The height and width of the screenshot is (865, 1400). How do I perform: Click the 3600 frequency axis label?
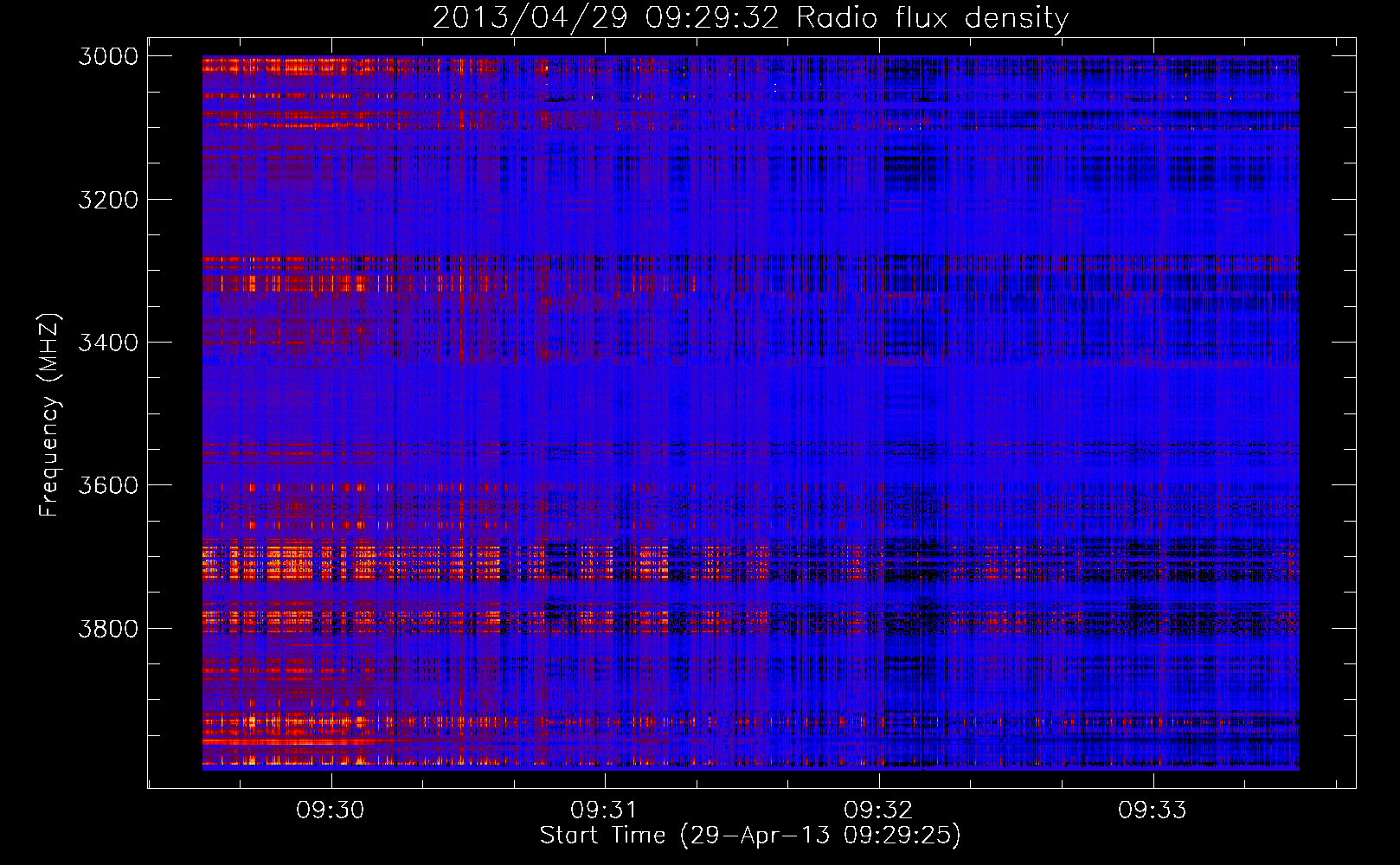point(108,485)
